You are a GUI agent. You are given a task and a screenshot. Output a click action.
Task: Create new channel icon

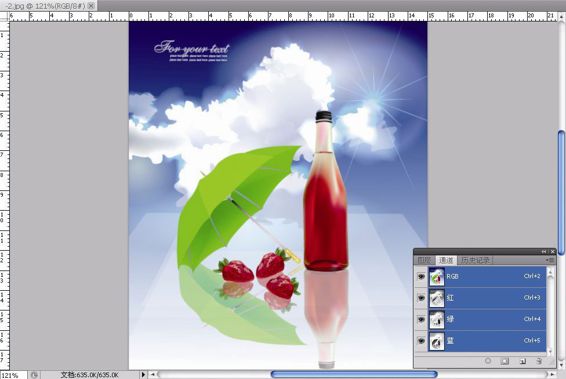pos(522,361)
